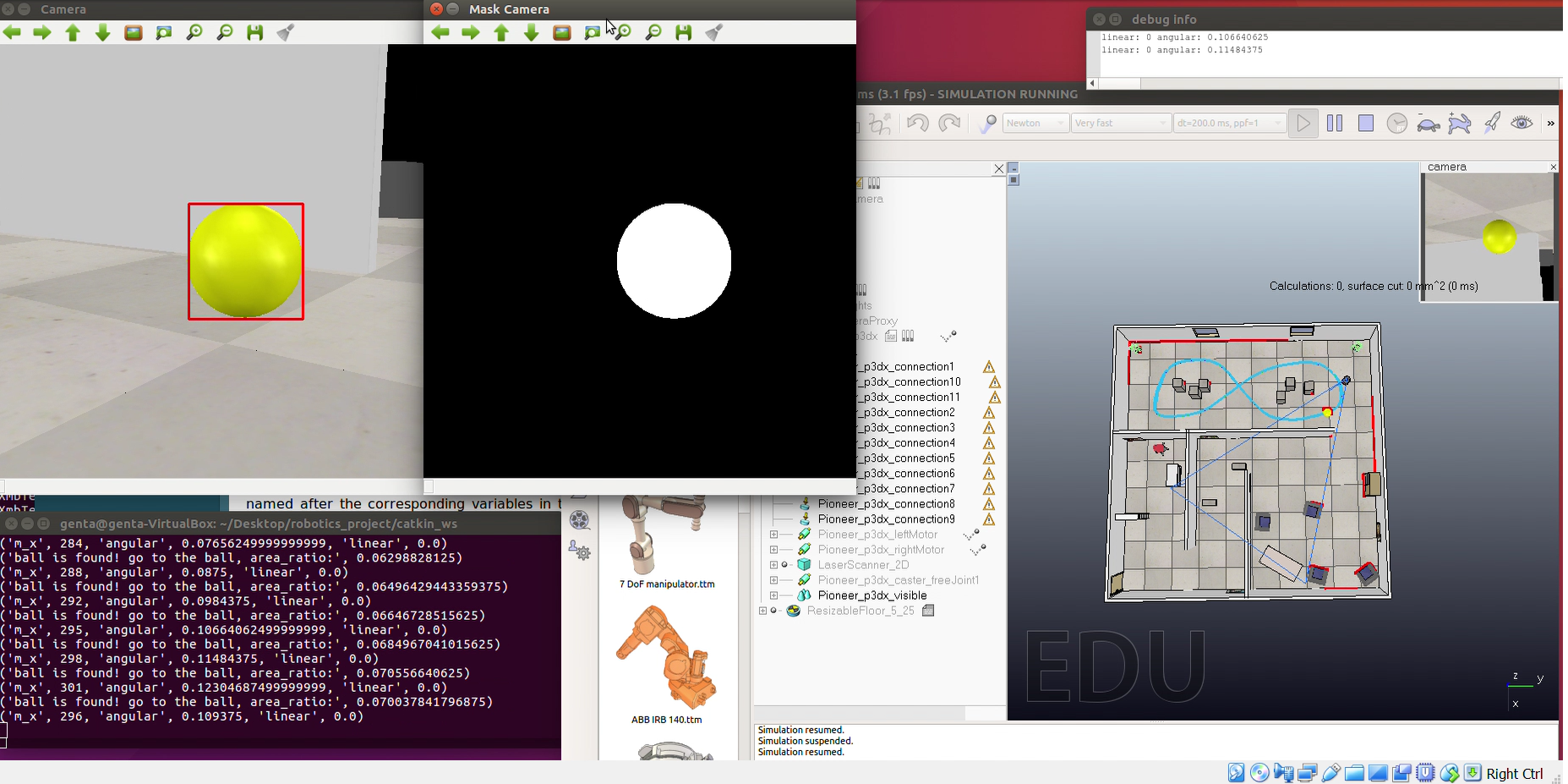Screen dimensions: 1568x784
Task: Click the script icon beside ResizableFloor_5_25
Action: pyautogui.click(x=928, y=611)
